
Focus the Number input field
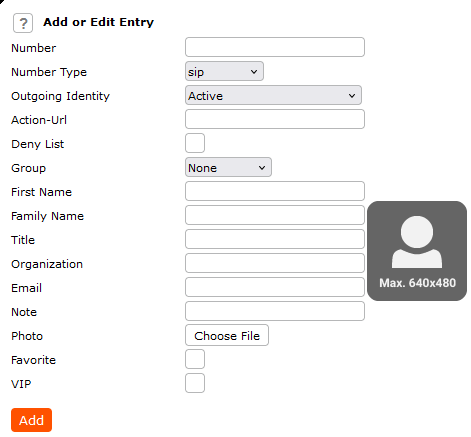click(275, 47)
